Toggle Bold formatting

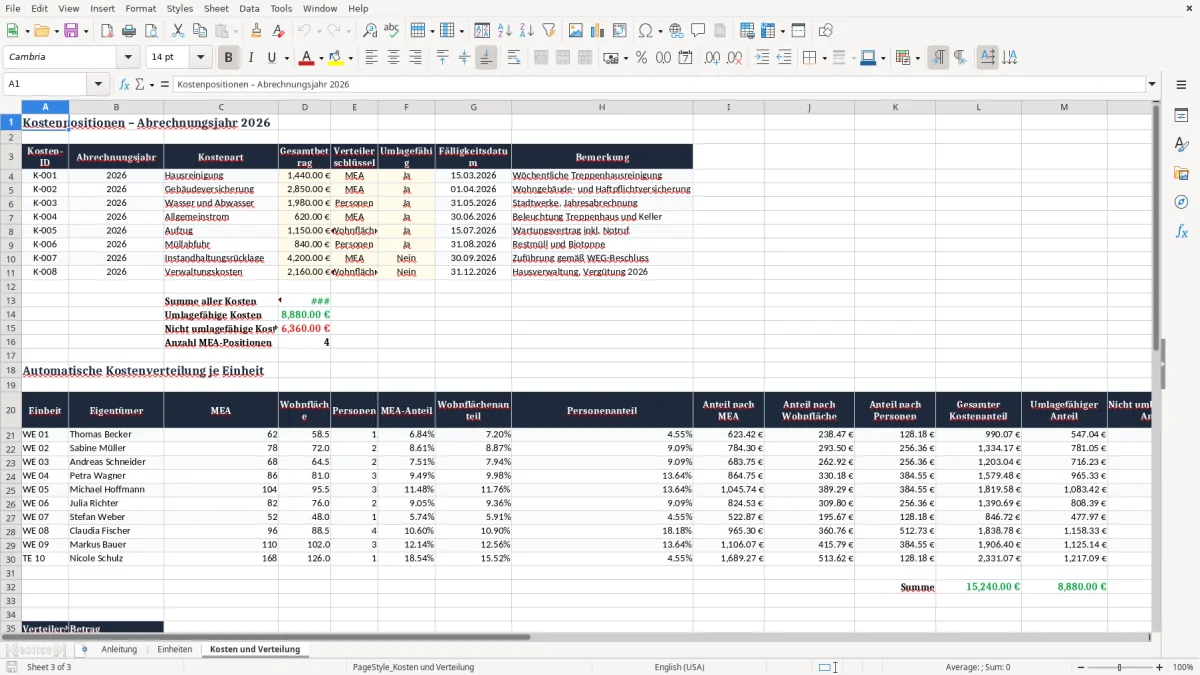[x=228, y=58]
